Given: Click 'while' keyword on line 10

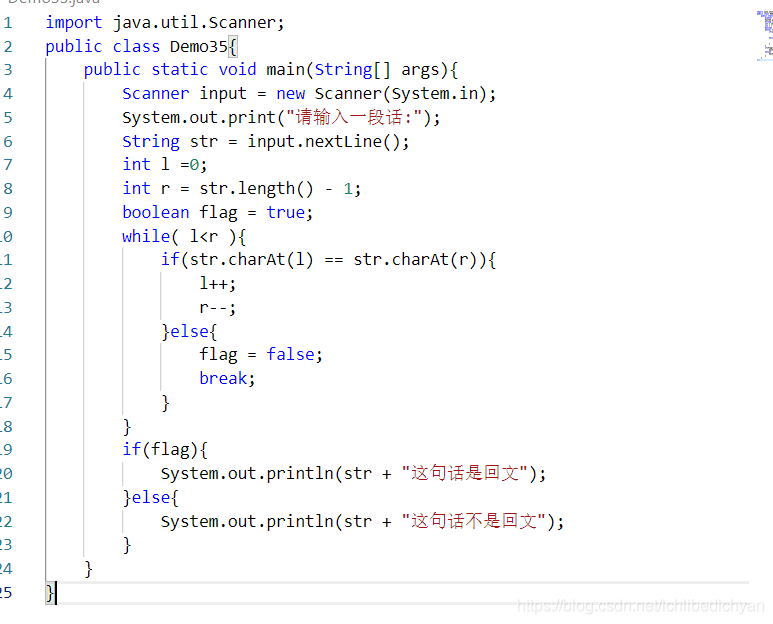Looking at the screenshot, I should (x=146, y=236).
